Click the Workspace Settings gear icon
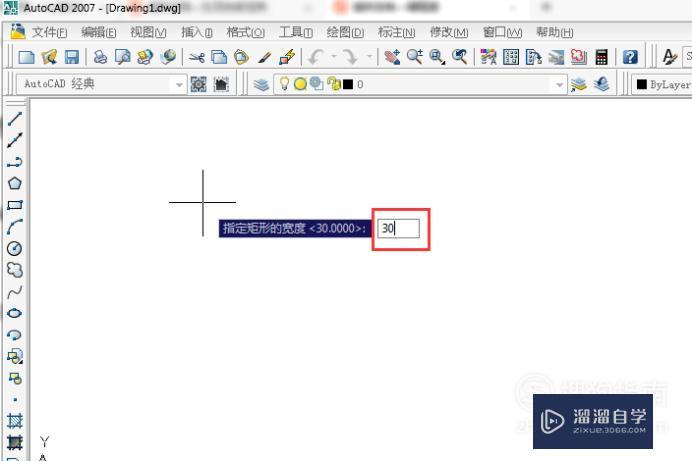 tap(198, 84)
